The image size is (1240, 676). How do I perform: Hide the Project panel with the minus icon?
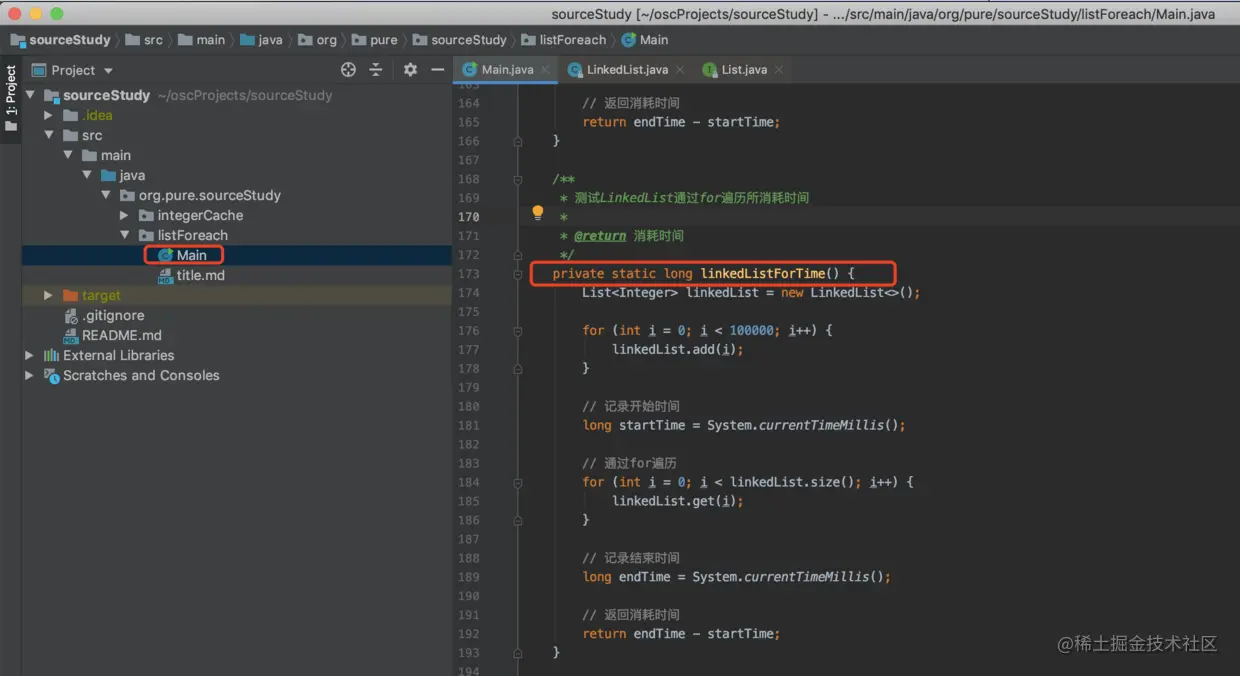coord(437,70)
